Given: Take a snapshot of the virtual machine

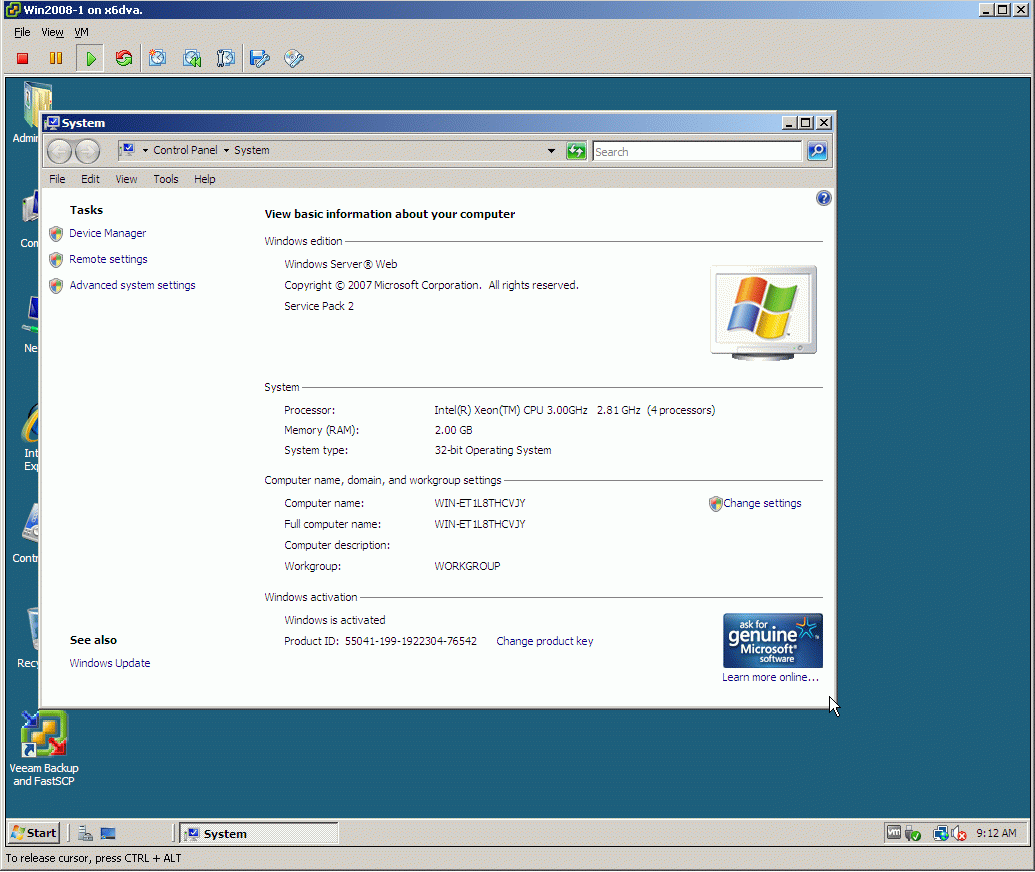Looking at the screenshot, I should (x=157, y=59).
